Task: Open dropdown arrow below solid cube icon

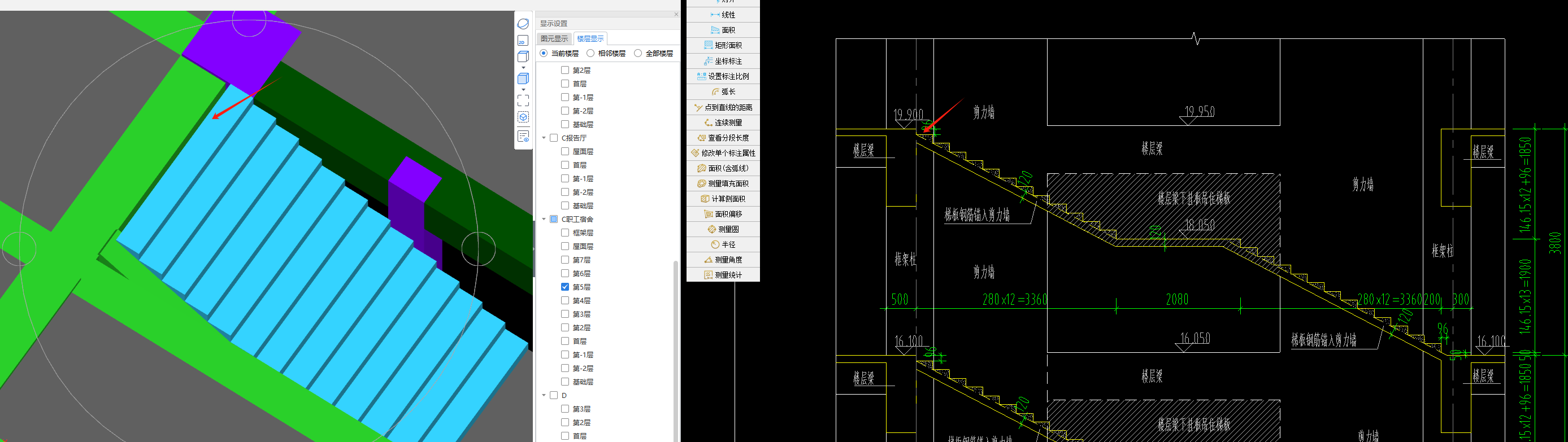Action: tap(523, 89)
